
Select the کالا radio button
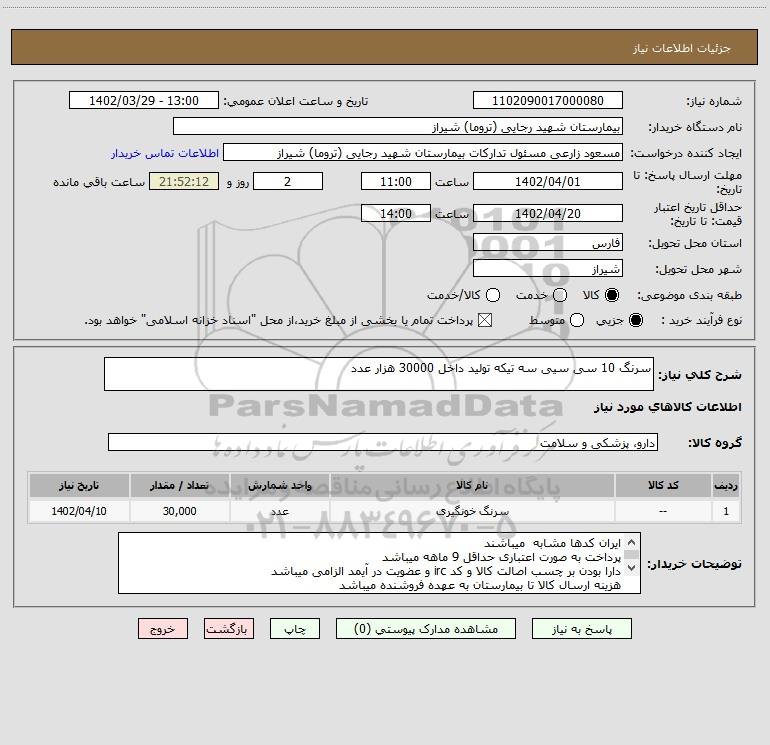click(612, 295)
